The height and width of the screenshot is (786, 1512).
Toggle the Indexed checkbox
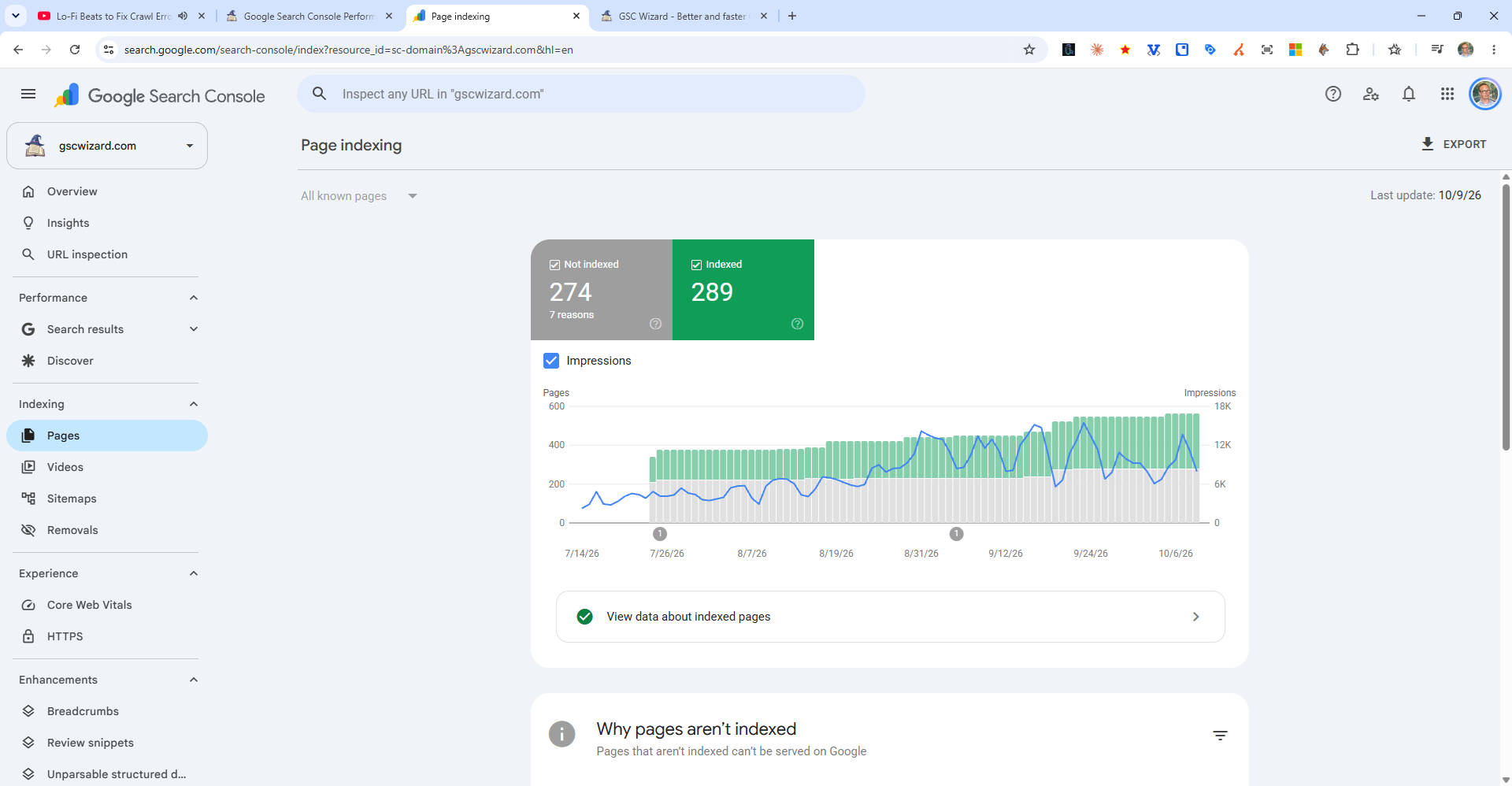[x=696, y=265]
